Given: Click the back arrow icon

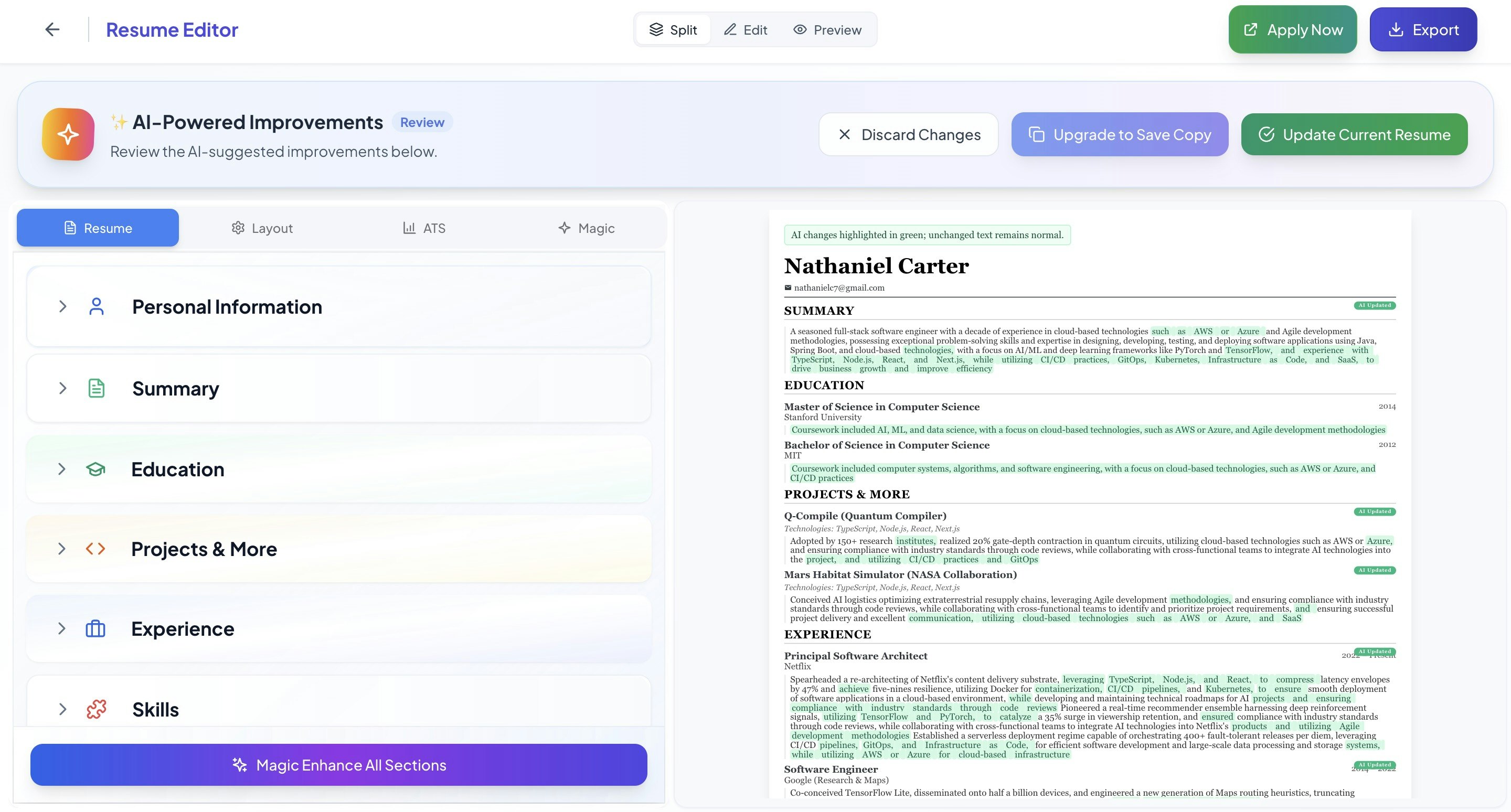Looking at the screenshot, I should click(52, 30).
